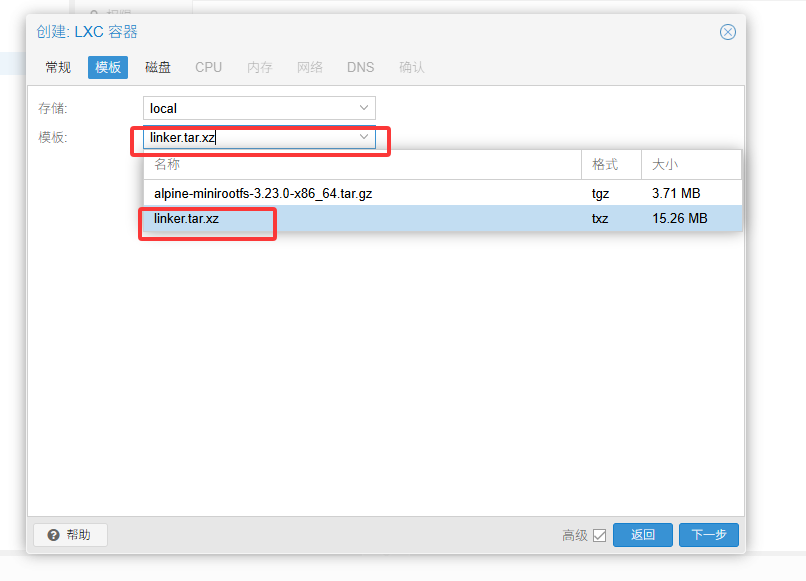Click the question mark 帮助 icon
806x581 pixels.
coord(53,535)
